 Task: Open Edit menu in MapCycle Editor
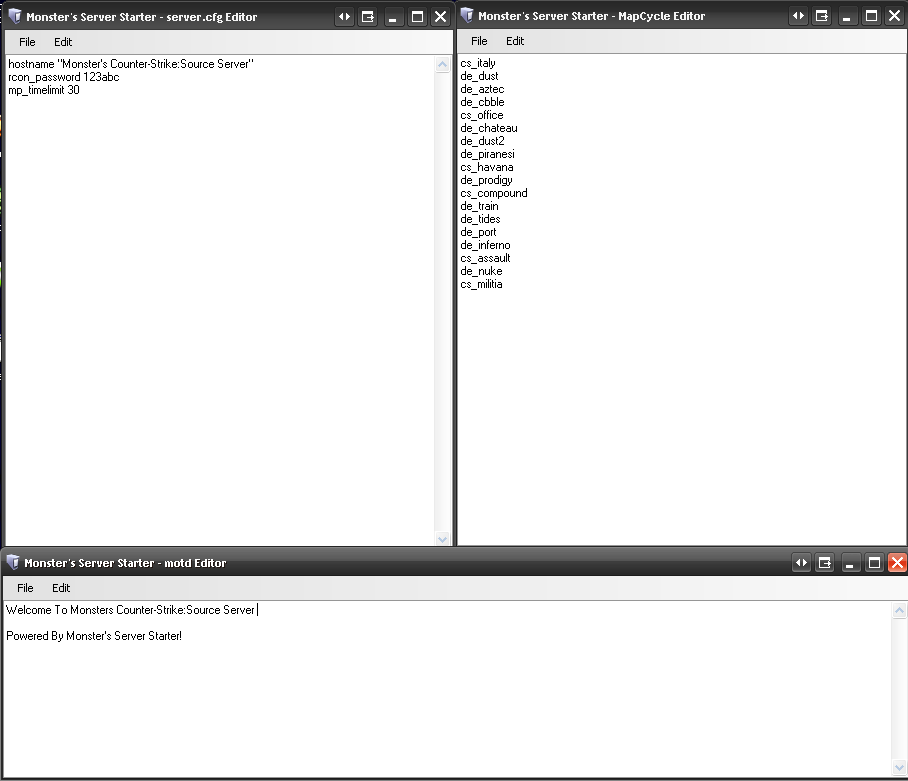tap(515, 41)
